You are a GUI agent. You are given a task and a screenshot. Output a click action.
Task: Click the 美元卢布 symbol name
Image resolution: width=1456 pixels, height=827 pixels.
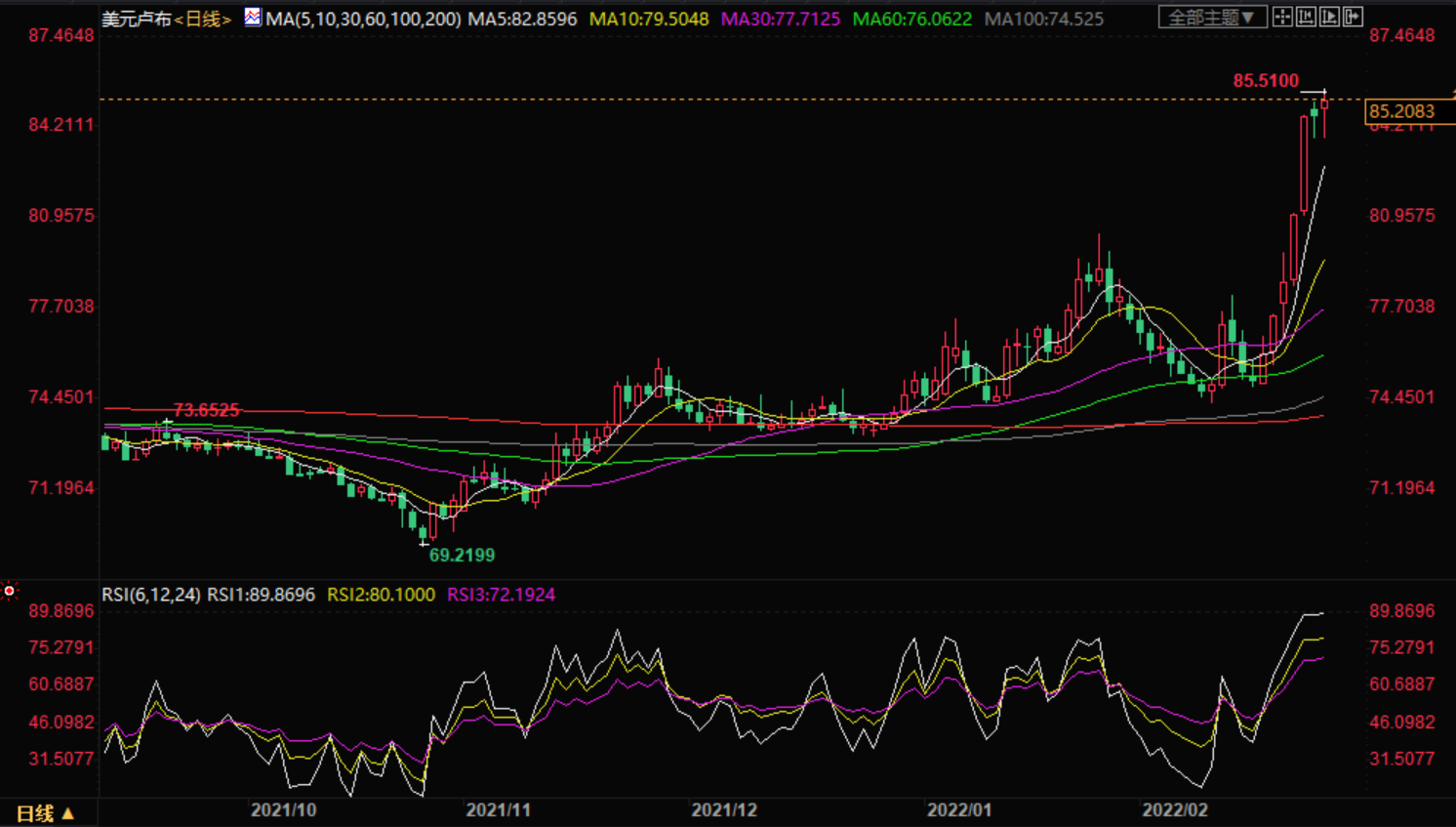[x=137, y=19]
